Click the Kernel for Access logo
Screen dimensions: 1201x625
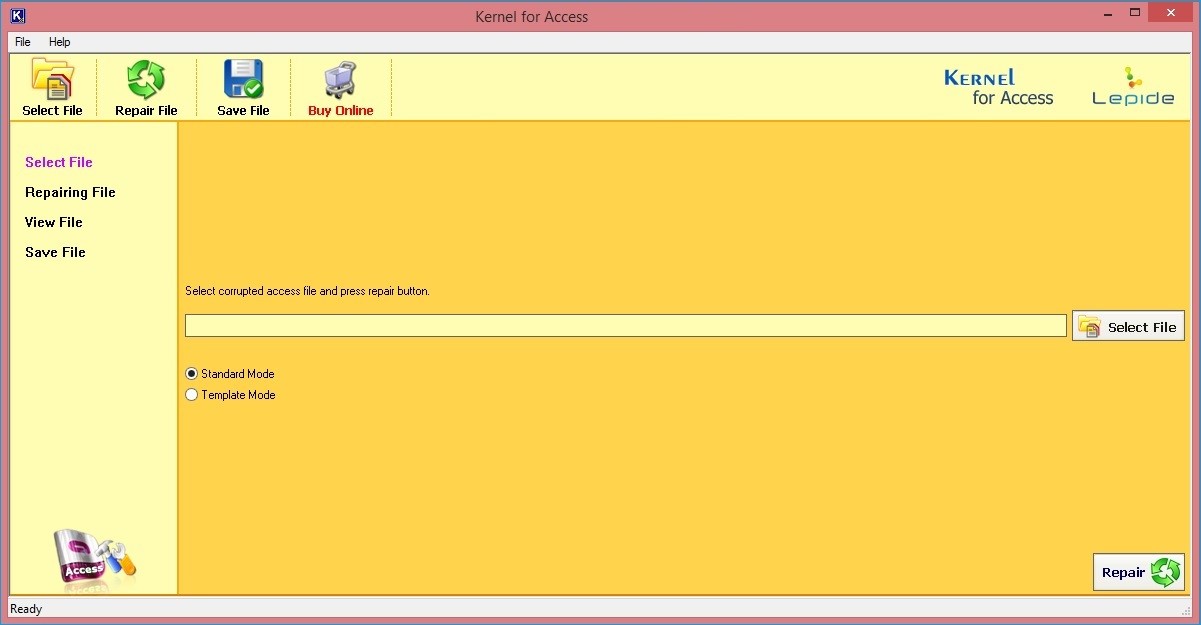(998, 87)
